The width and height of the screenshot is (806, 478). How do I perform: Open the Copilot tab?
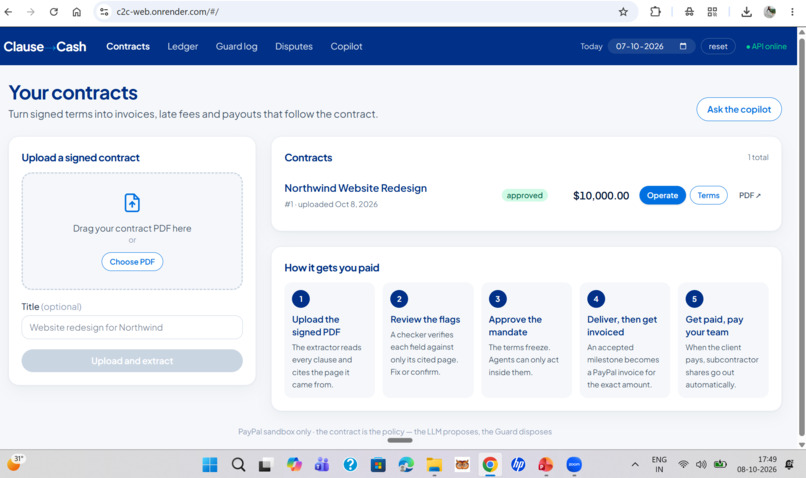pyautogui.click(x=346, y=46)
